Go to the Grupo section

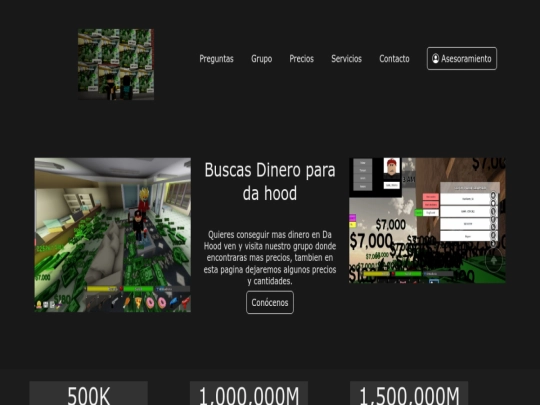pos(261,59)
